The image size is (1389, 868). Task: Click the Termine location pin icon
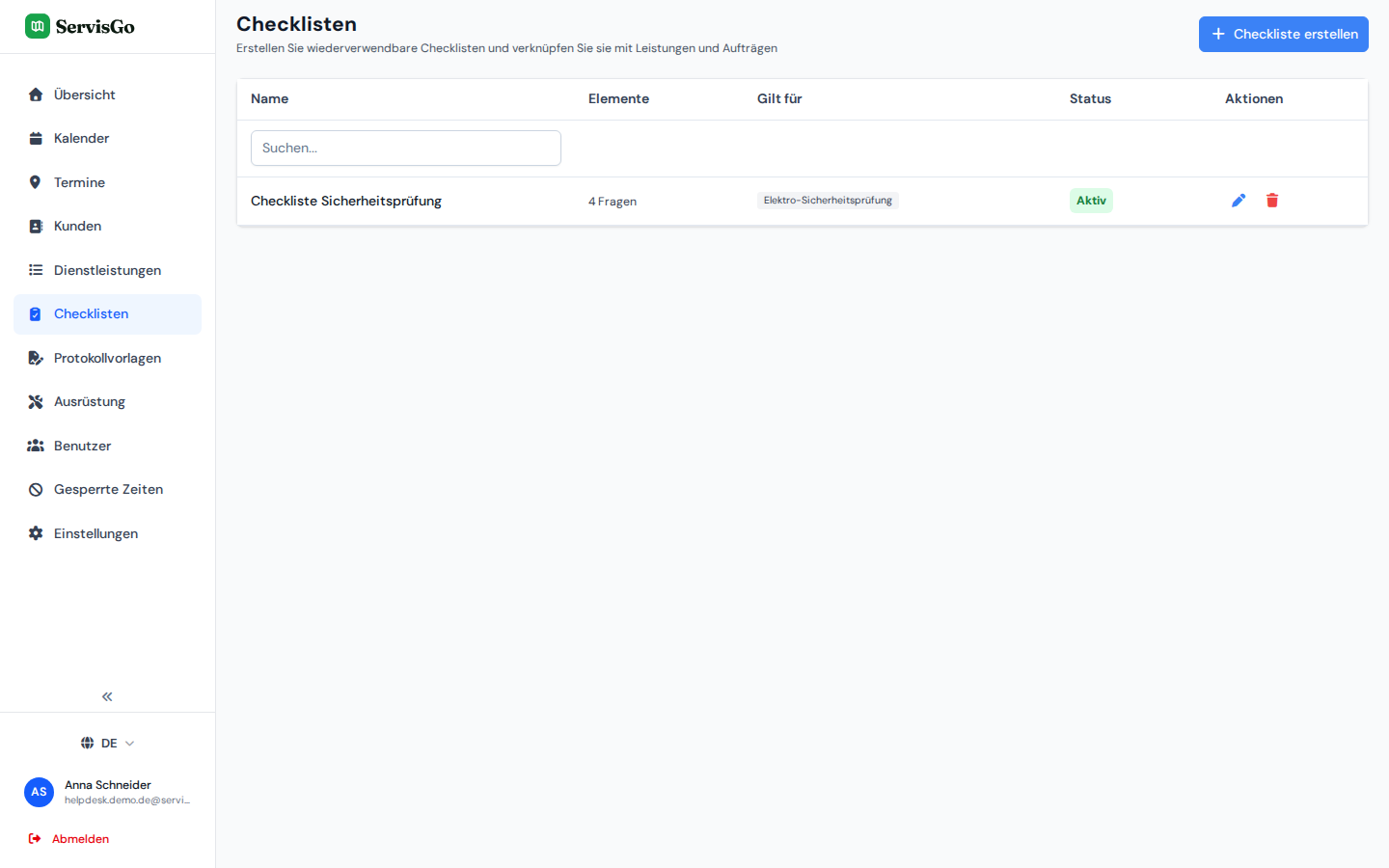click(x=36, y=182)
